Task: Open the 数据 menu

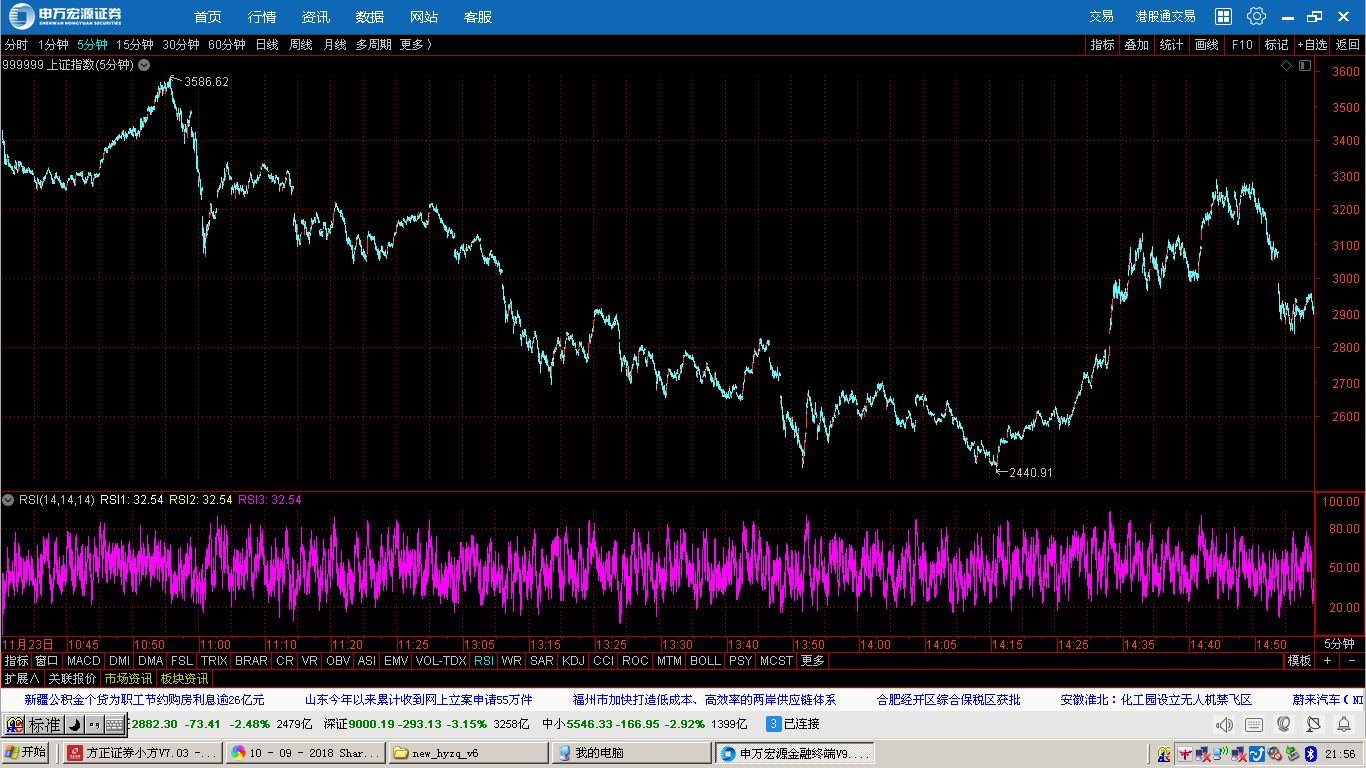Action: 370,17
